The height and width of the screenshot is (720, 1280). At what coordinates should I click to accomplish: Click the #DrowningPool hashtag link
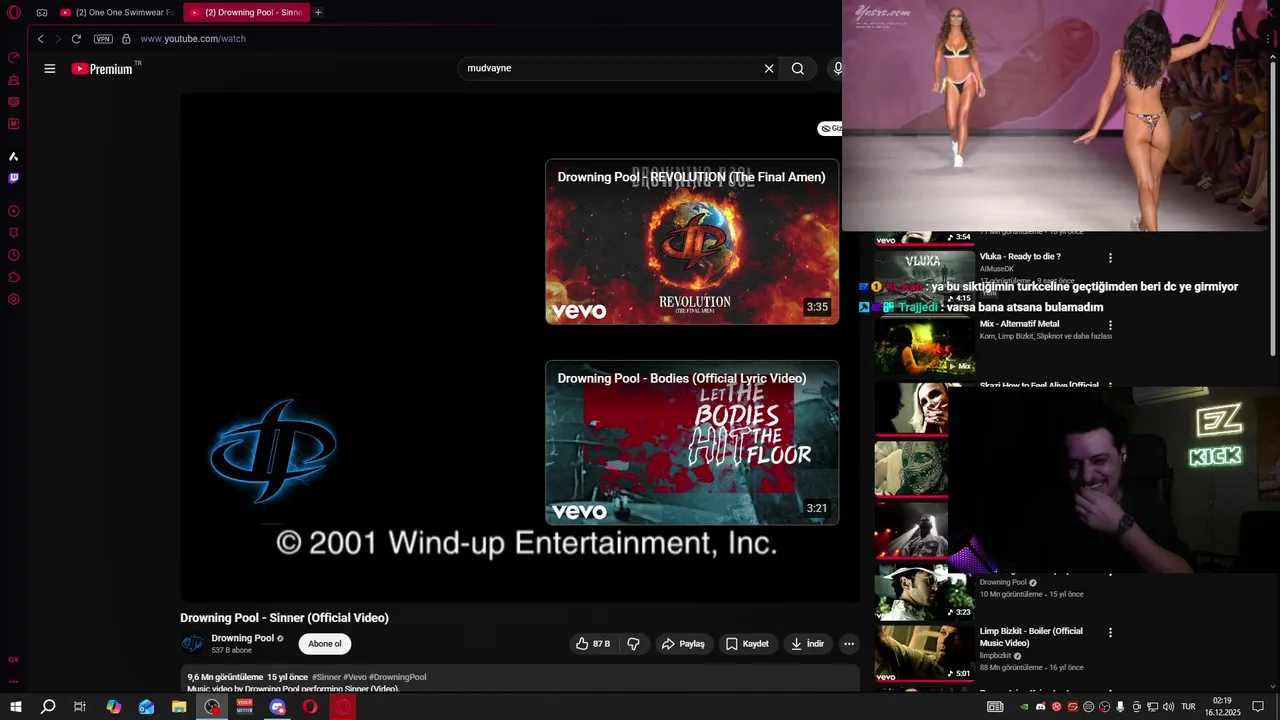tap(398, 677)
